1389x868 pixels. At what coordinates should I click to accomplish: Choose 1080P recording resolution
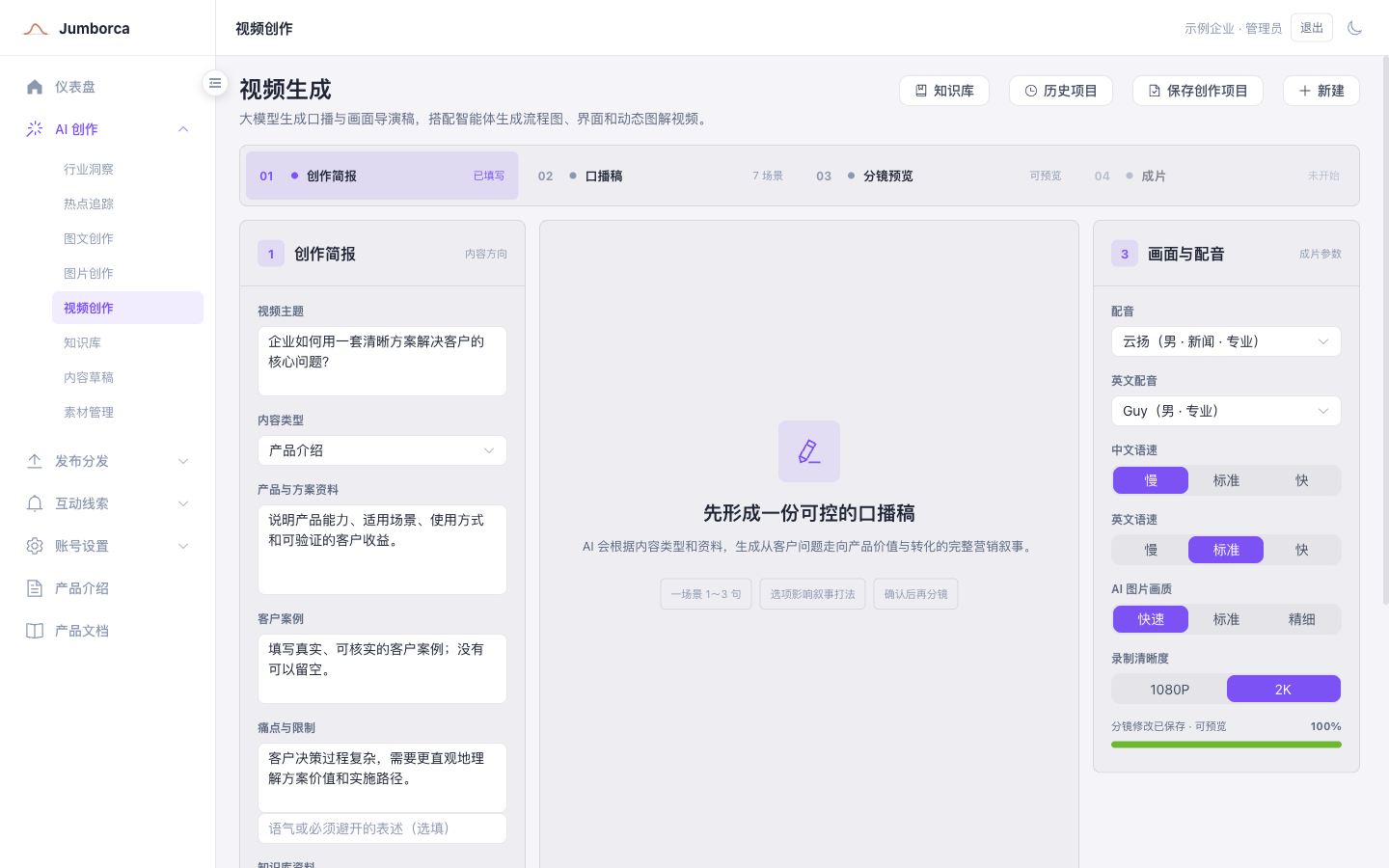1169,689
